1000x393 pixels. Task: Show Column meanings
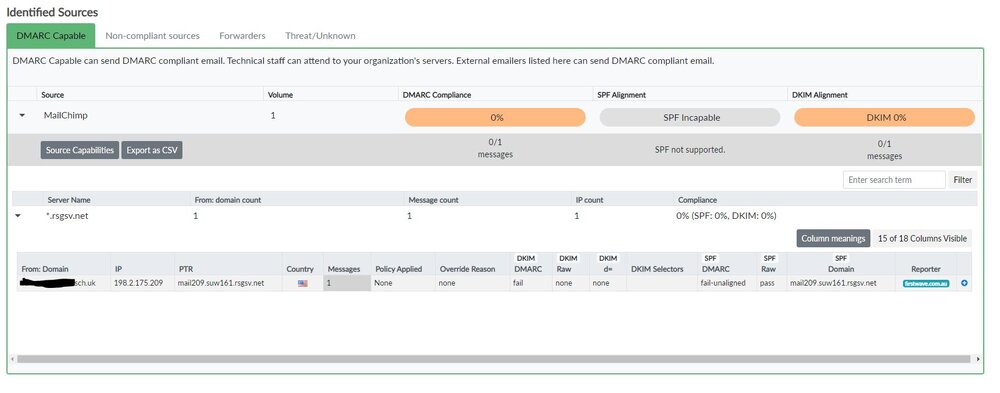tap(833, 239)
